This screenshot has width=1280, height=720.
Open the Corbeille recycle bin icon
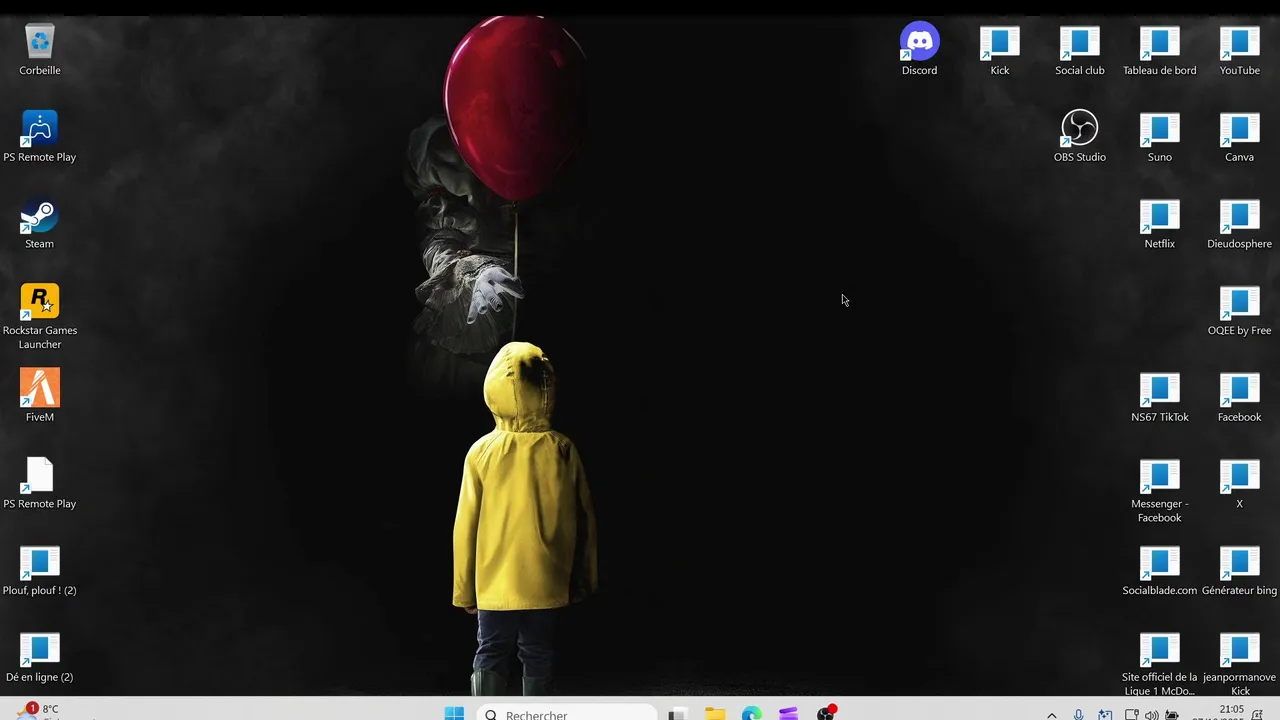pos(40,50)
